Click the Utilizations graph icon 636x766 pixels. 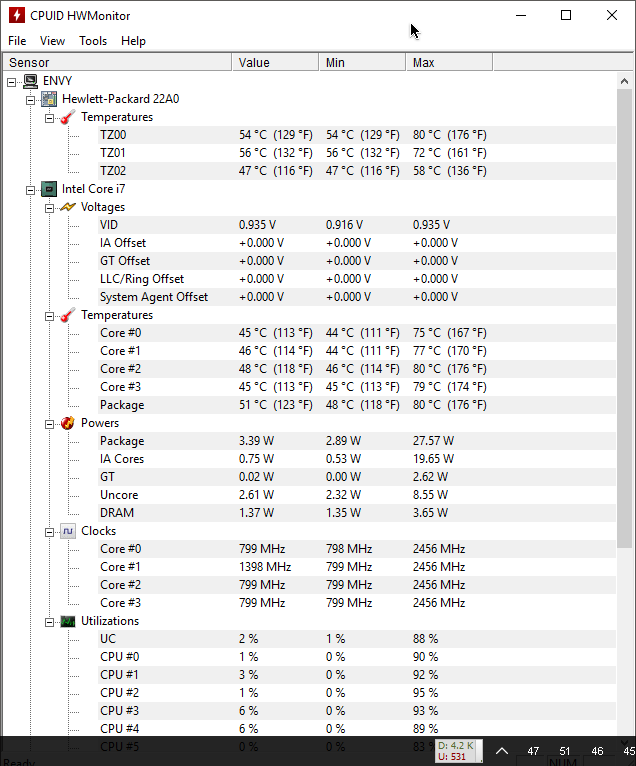(68, 621)
